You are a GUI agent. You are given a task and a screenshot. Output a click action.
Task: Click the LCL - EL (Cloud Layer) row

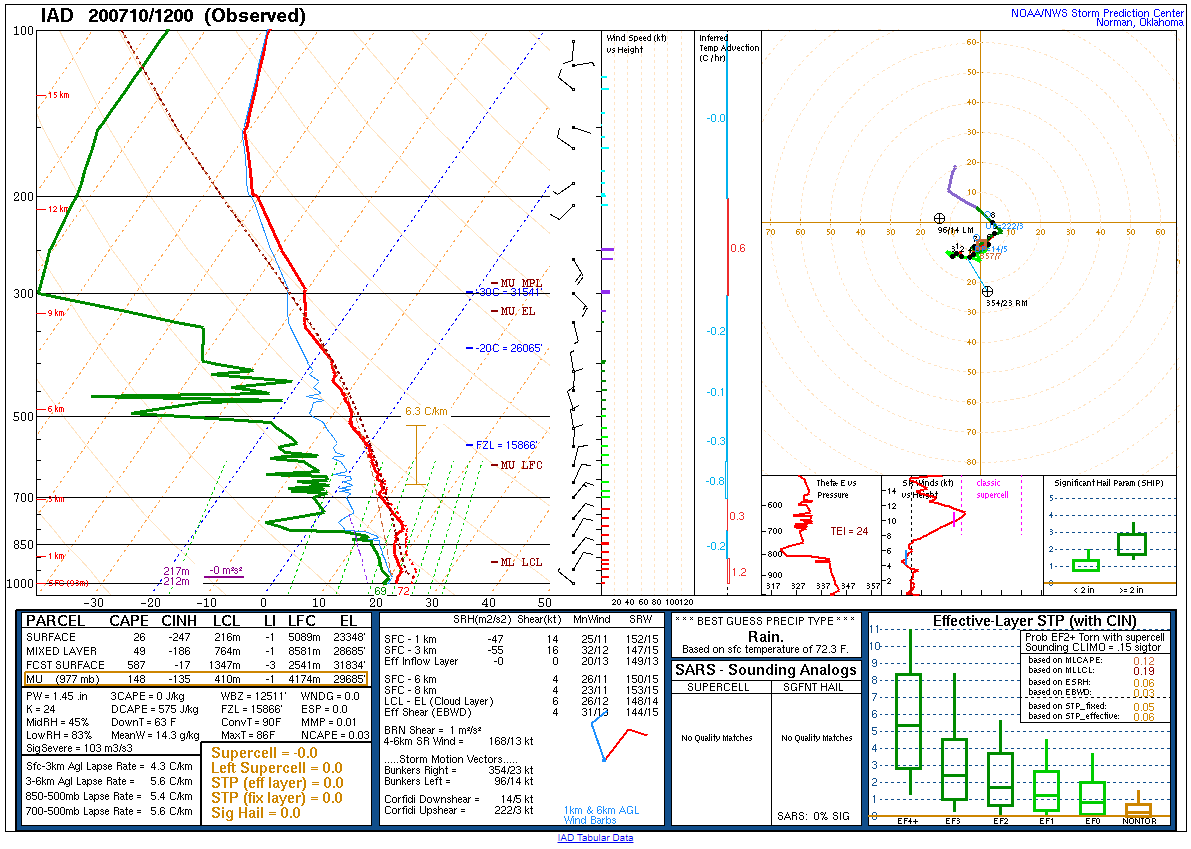tap(520, 701)
